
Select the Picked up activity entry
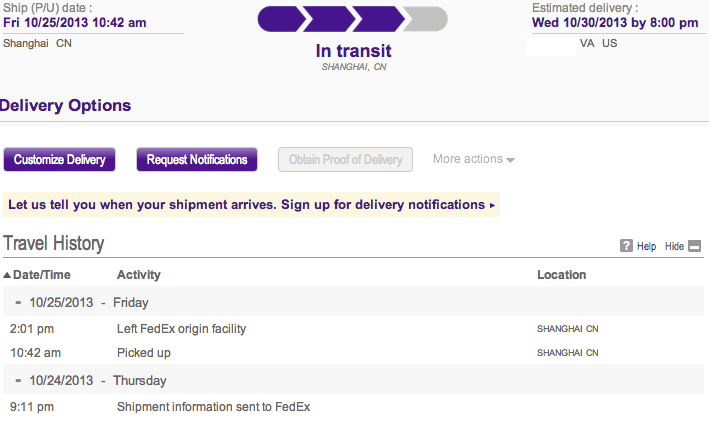(x=142, y=352)
